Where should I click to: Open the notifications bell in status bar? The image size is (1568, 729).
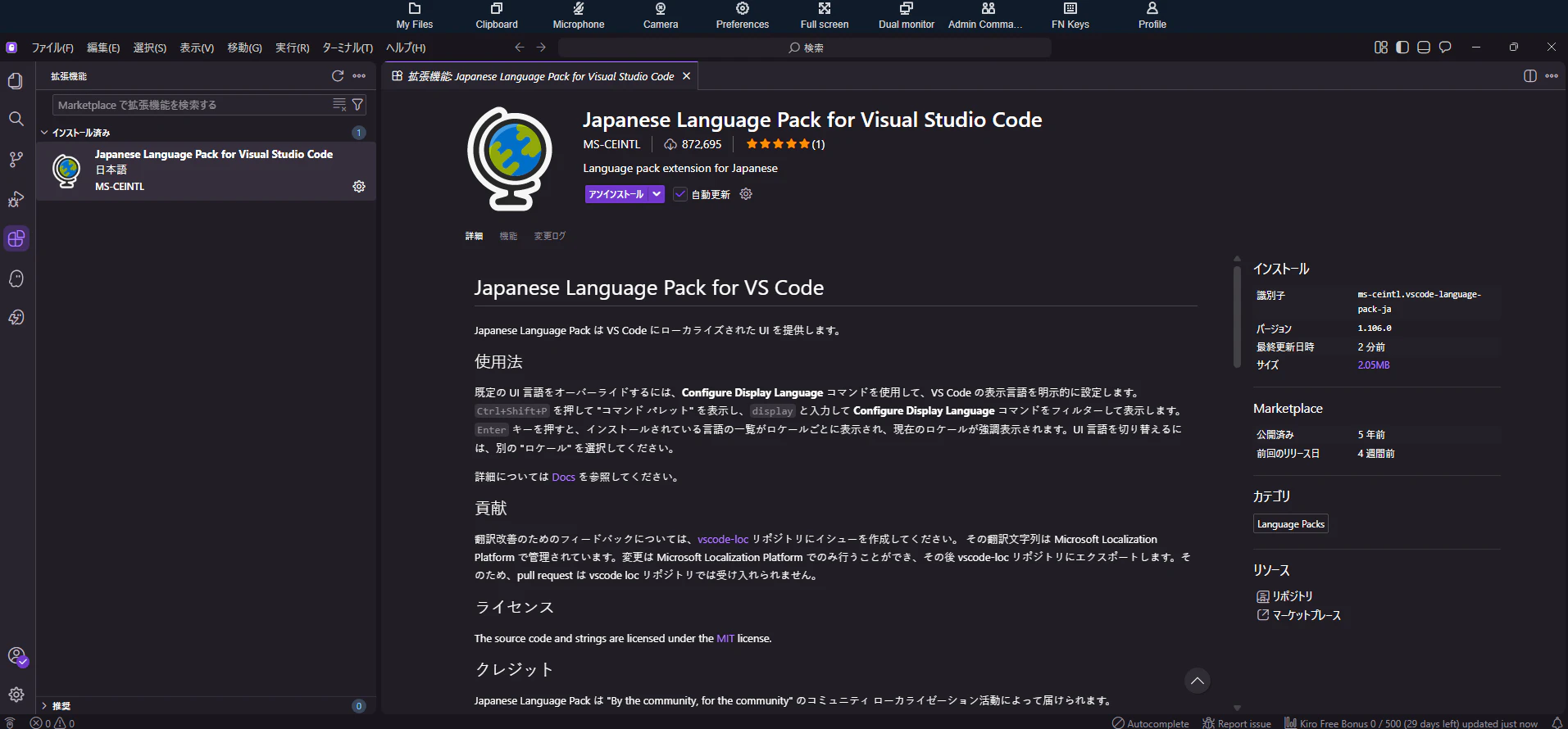(x=1557, y=723)
